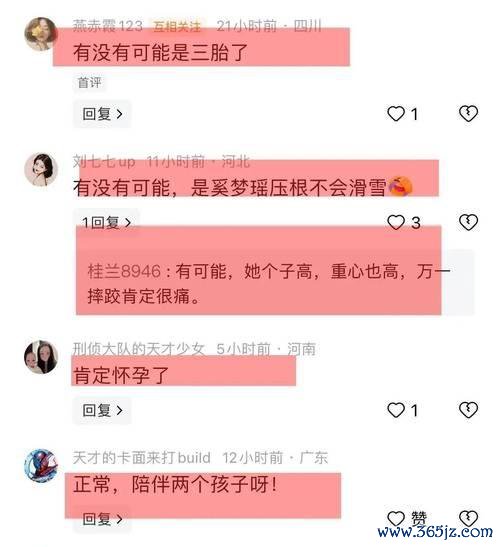Open 刘七七up's profile avatar

pos(41,170)
